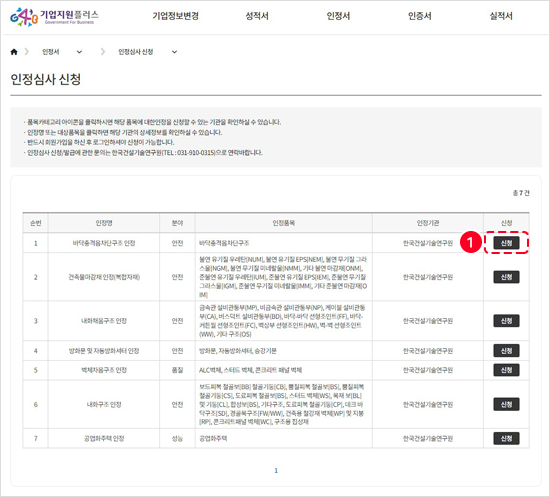Click the 순번 column header
The width and height of the screenshot is (550, 497).
[35, 223]
